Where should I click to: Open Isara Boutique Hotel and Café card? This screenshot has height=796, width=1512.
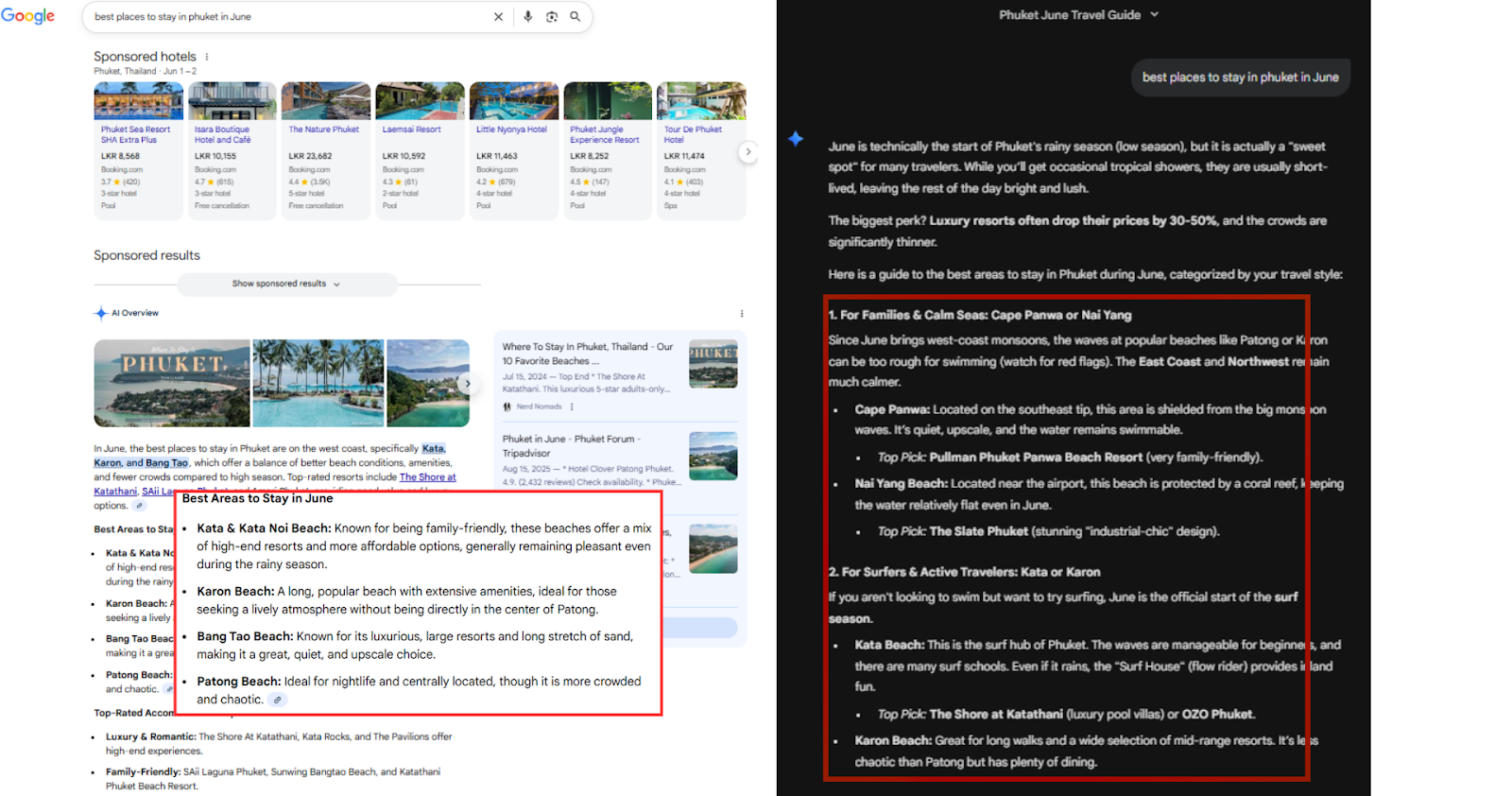pos(232,151)
